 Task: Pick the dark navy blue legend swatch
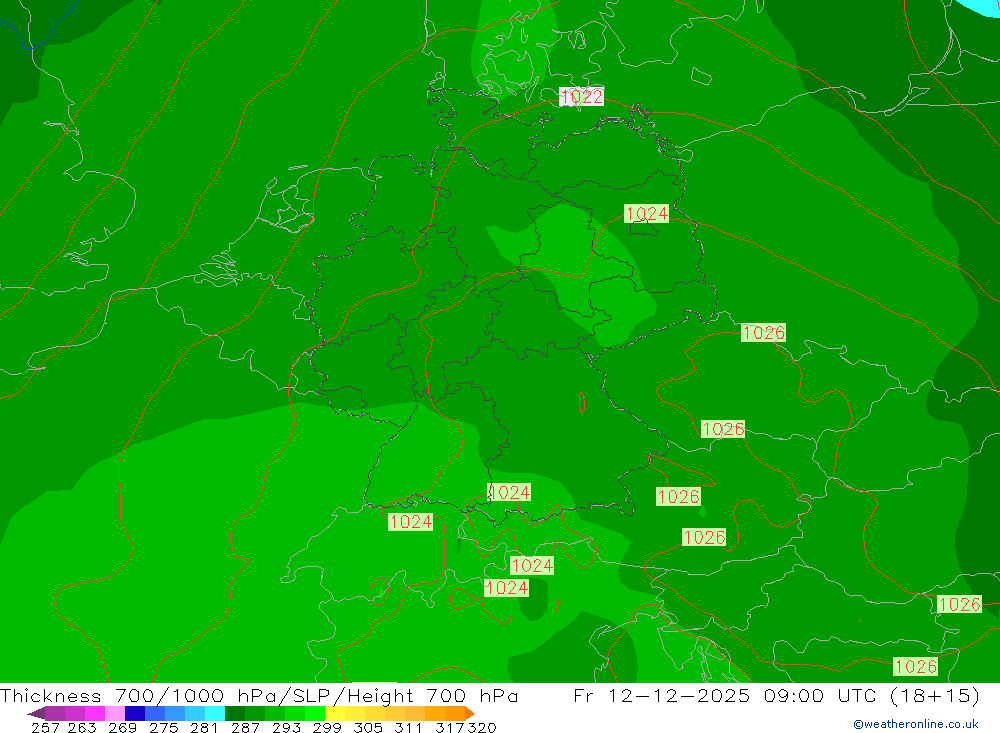(133, 713)
